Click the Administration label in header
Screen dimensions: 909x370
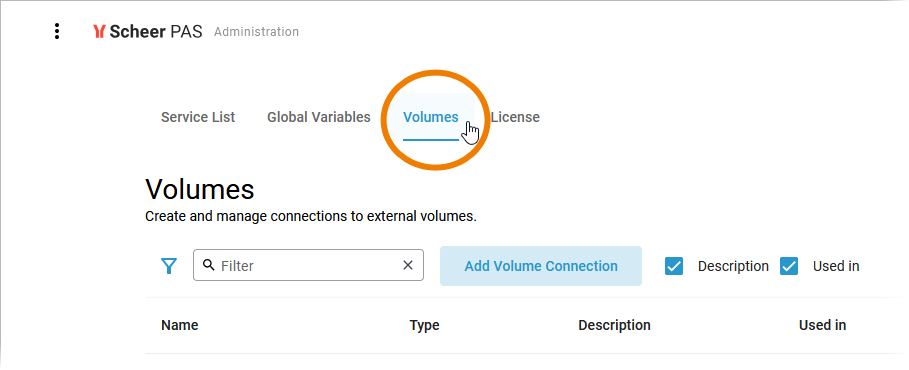point(256,32)
